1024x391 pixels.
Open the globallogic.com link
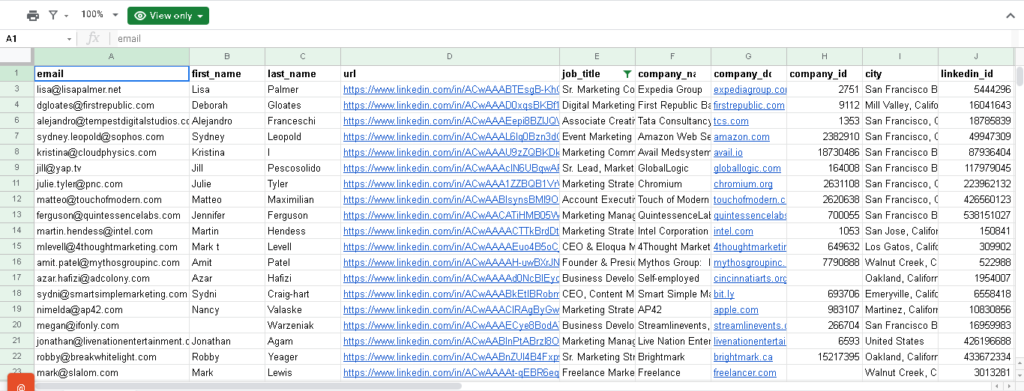[x=747, y=168]
